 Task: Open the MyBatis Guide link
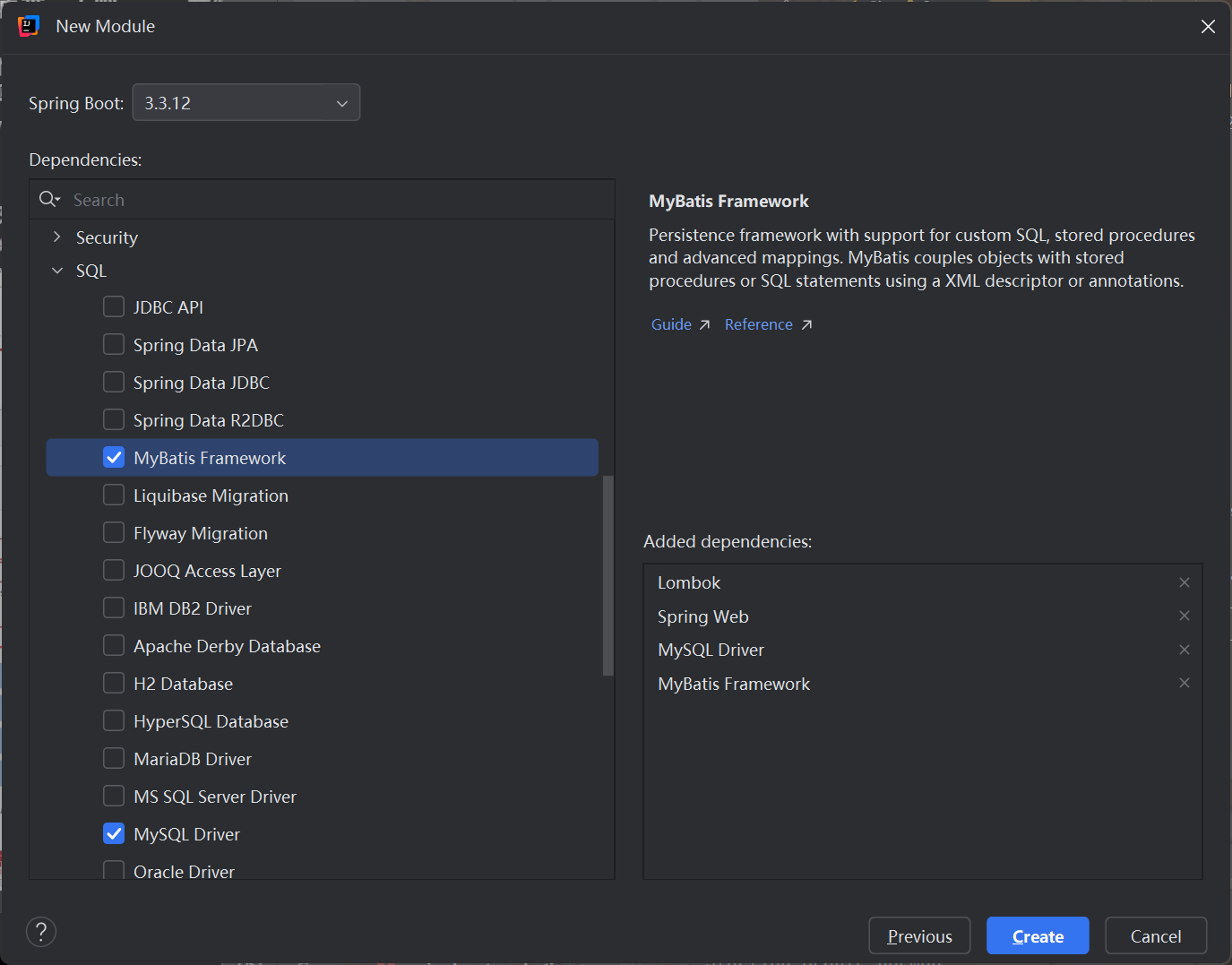pyautogui.click(x=671, y=324)
